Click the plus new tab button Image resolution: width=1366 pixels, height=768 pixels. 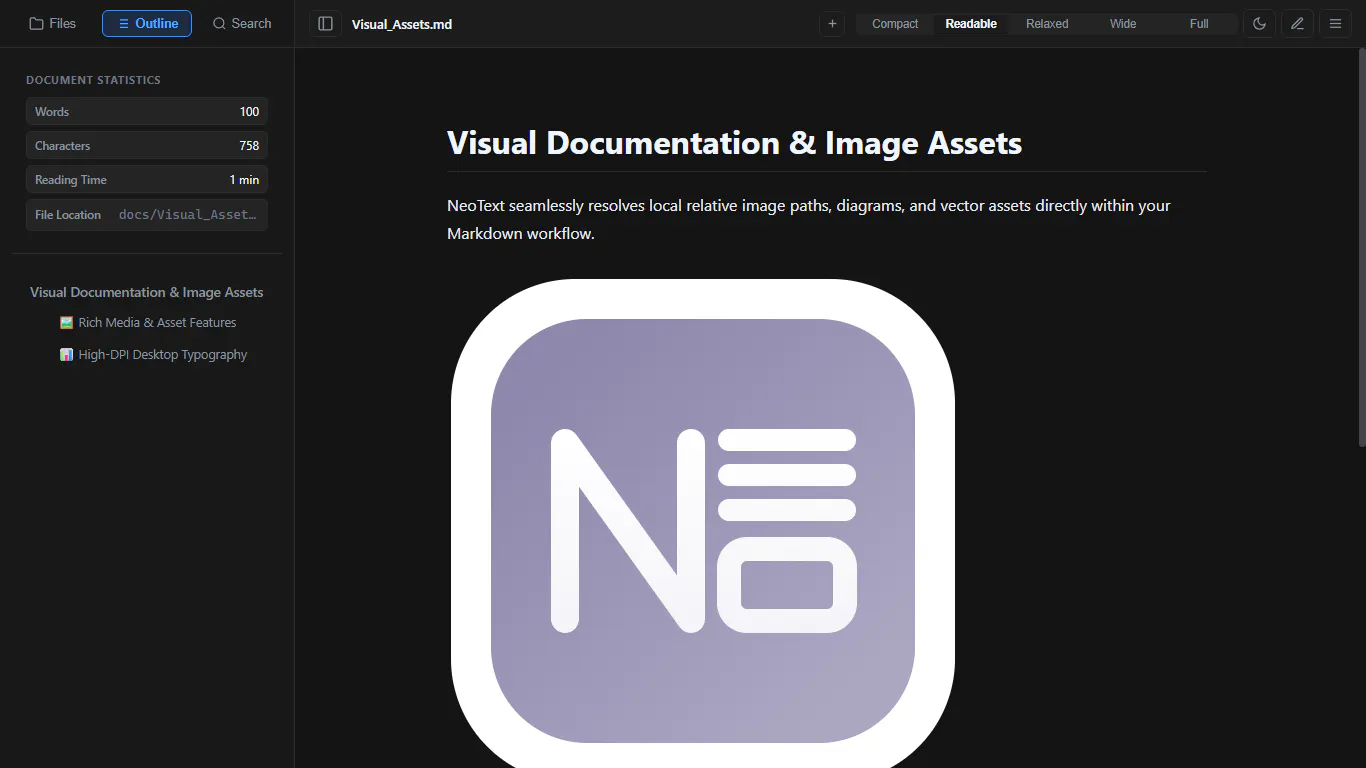832,24
